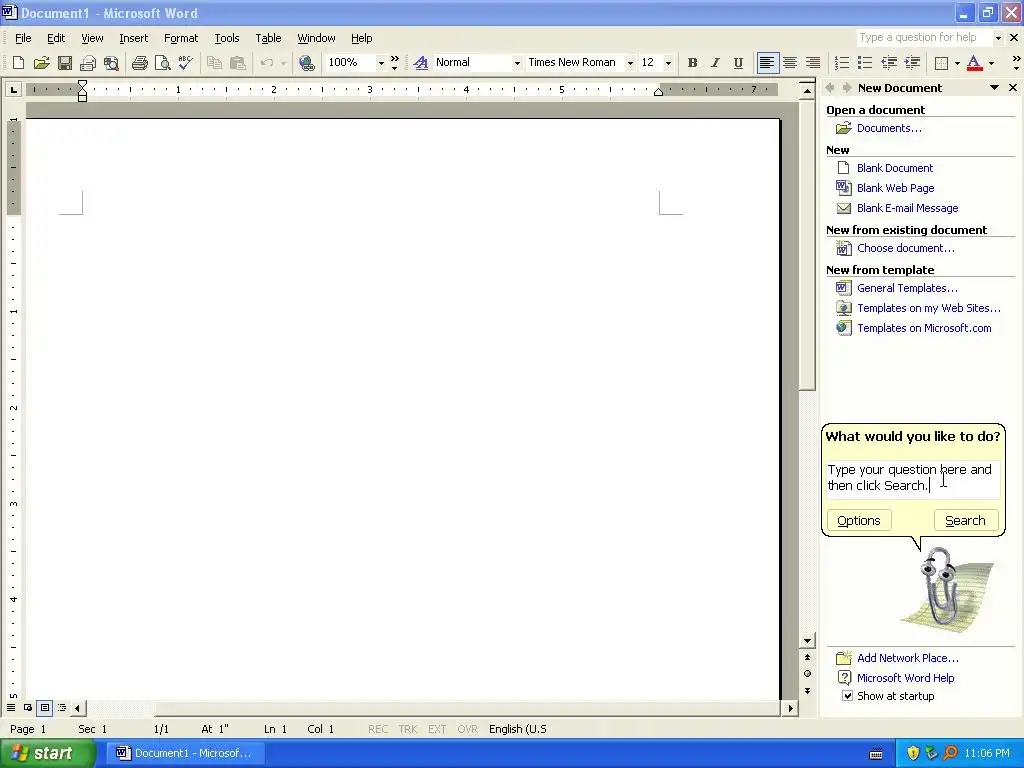Insert Hyperlink using the globe icon
The image size is (1024, 768).
[306, 63]
